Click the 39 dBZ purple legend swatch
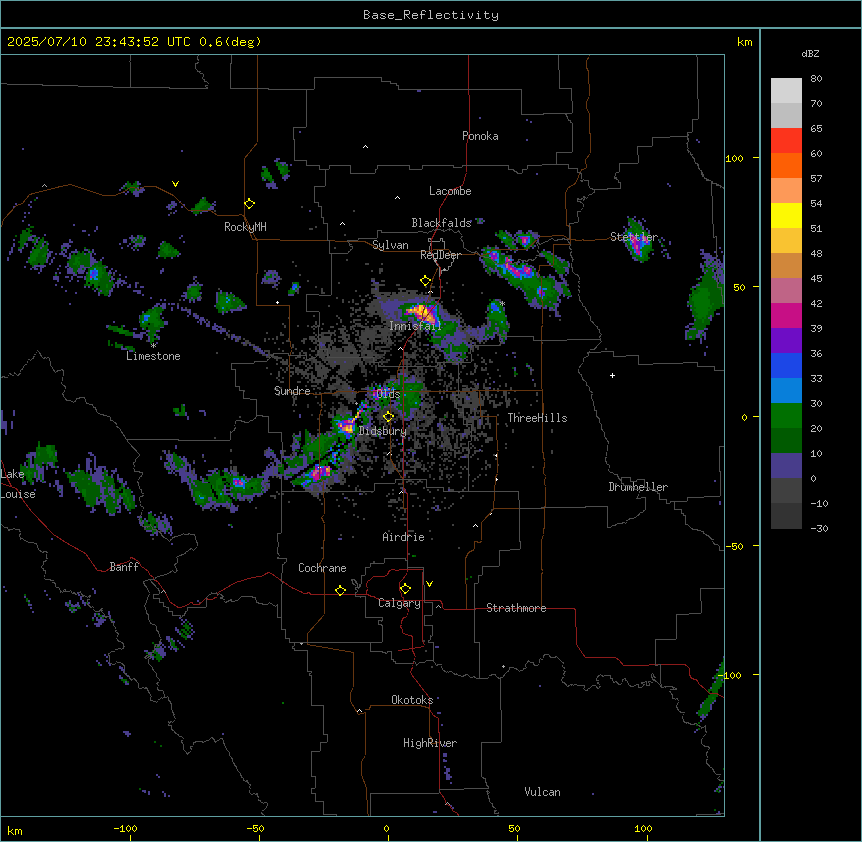Screen dimensions: 862x842 click(x=786, y=341)
